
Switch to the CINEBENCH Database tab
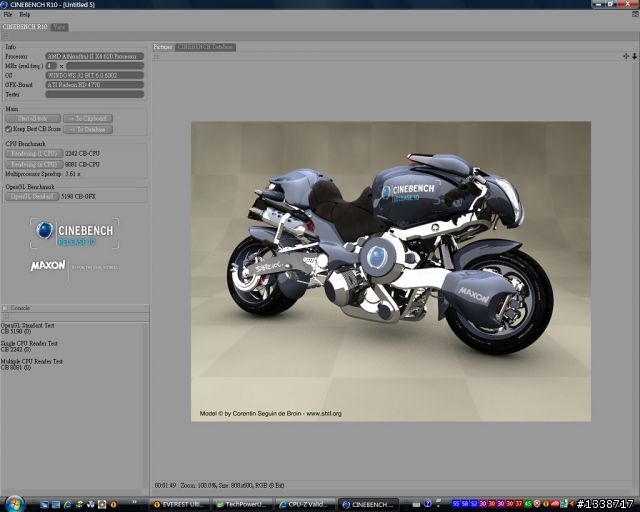206,47
